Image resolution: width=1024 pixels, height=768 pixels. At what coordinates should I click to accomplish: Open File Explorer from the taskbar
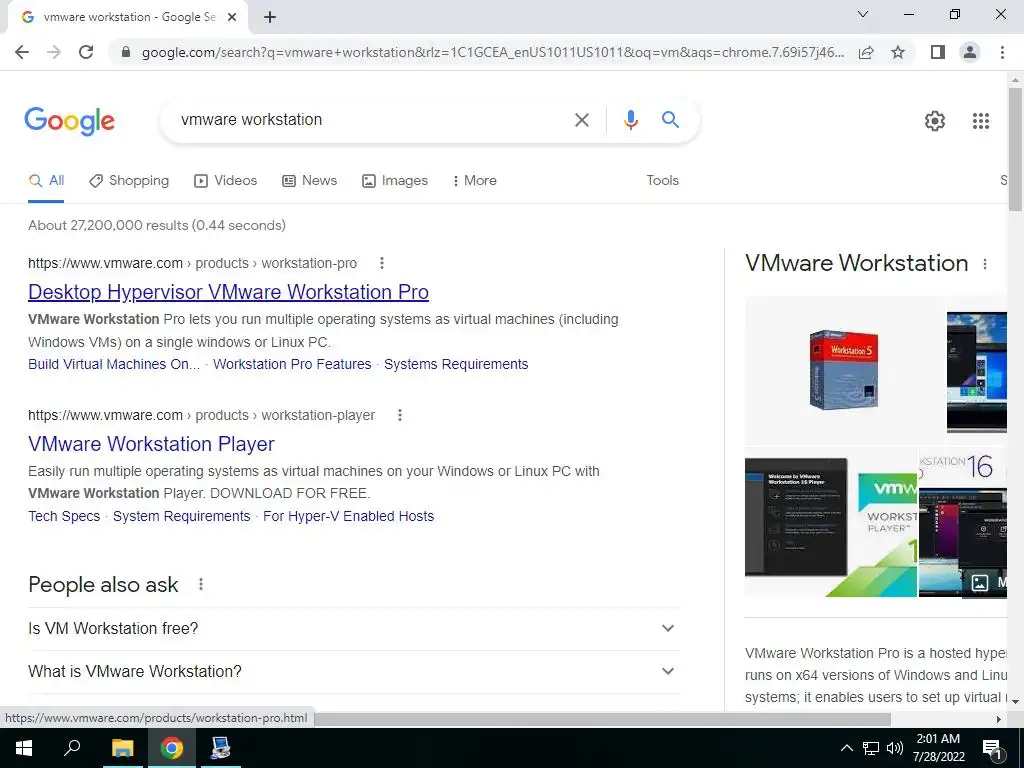[x=122, y=748]
